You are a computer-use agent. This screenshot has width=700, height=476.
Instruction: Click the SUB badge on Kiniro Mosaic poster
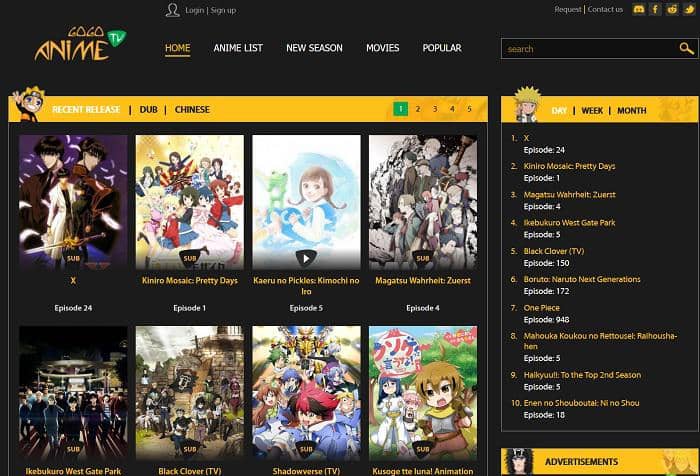pos(190,258)
